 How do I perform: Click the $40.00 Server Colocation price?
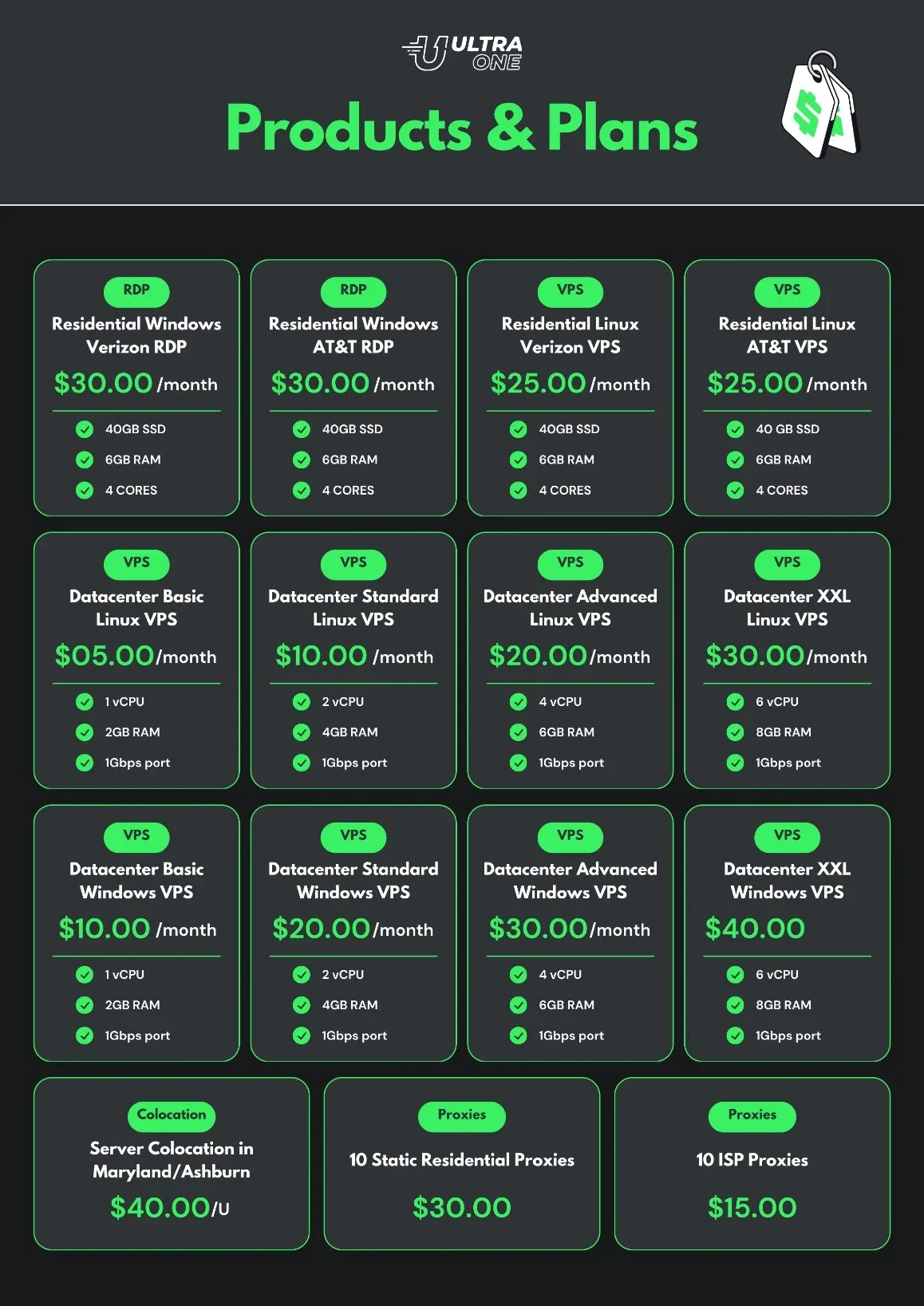(160, 1208)
